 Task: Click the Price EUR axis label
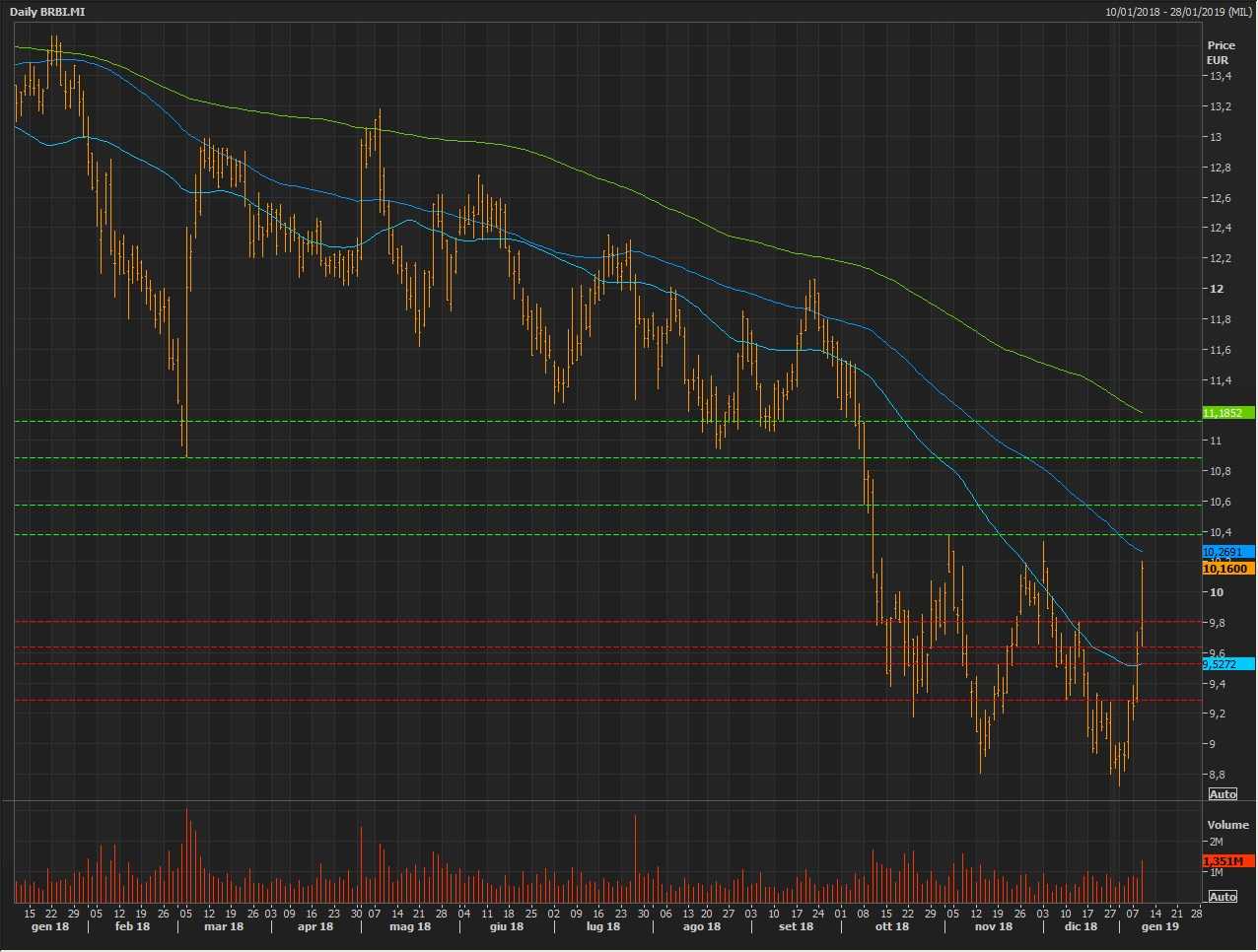pyautogui.click(x=1221, y=53)
